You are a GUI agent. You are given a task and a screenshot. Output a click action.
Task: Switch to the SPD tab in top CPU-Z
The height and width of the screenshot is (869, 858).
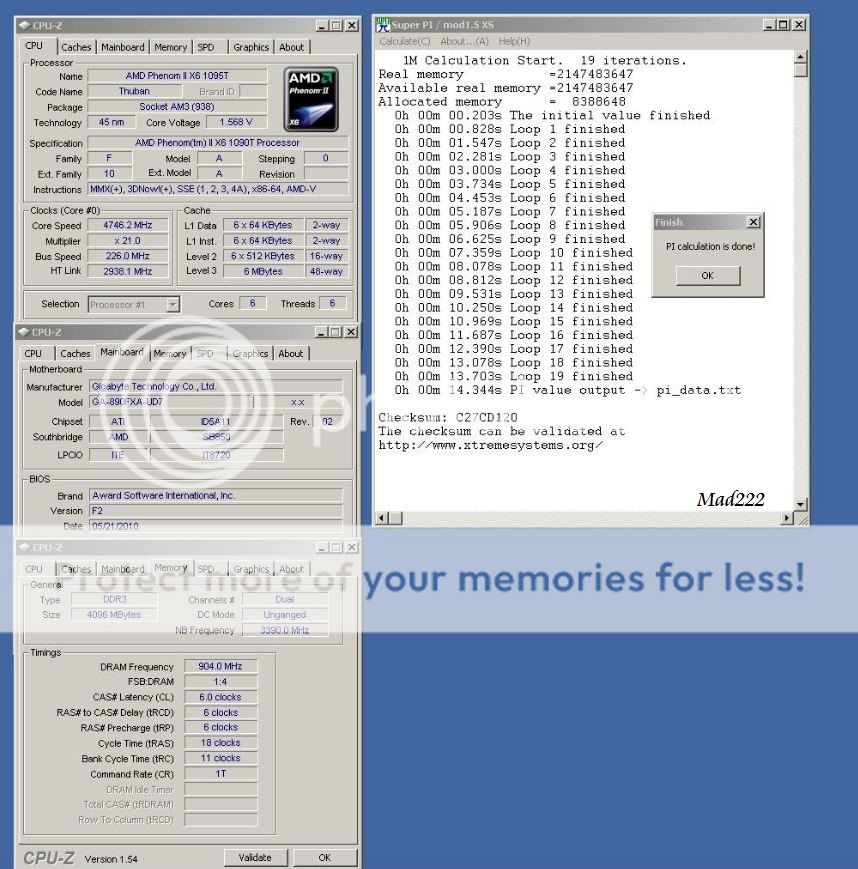[205, 47]
